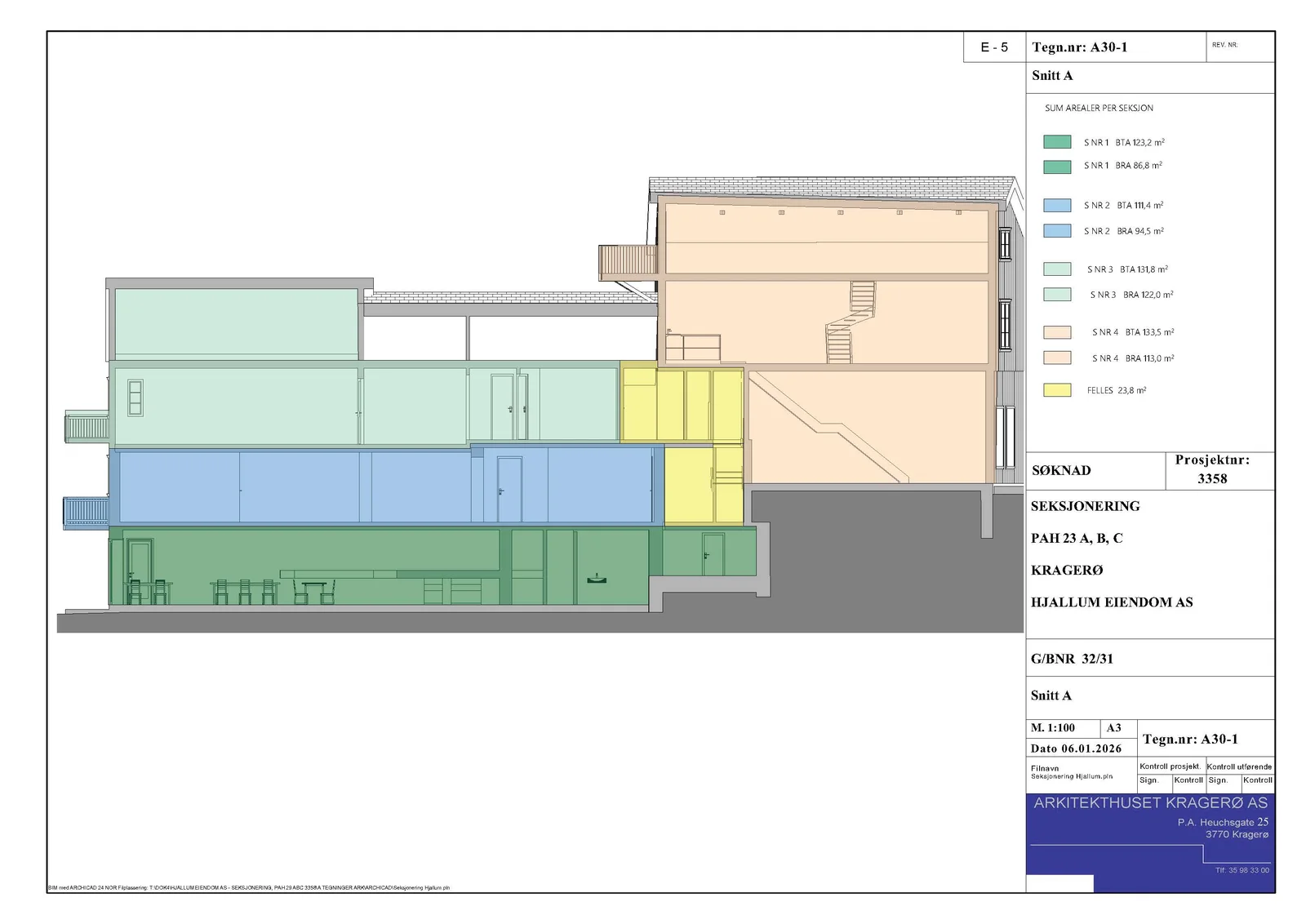This screenshot has width=1306, height=924.
Task: Click the phone number 'Tlf: 35 98 33 00'
Action: pos(1242,870)
